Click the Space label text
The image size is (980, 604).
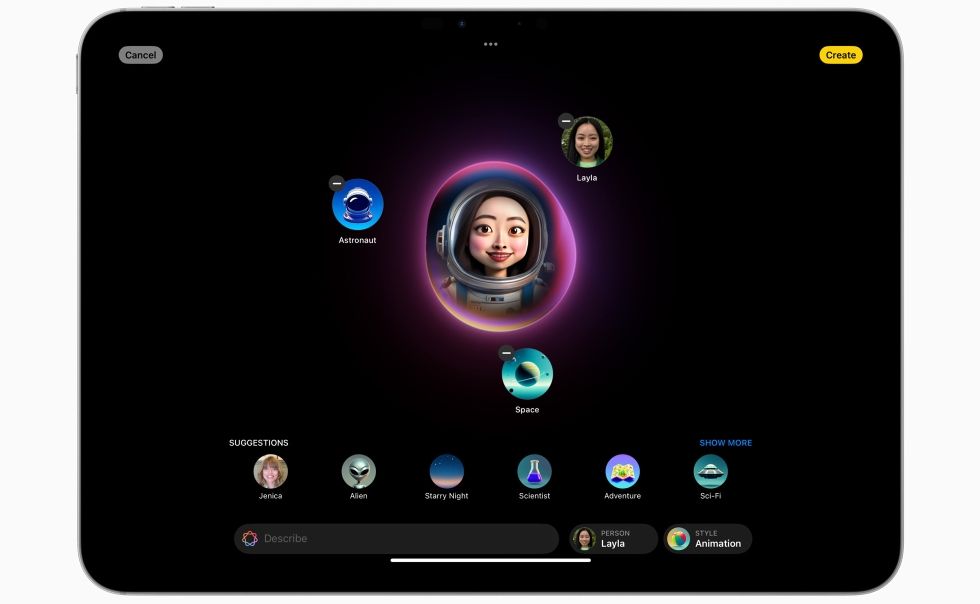click(x=527, y=410)
